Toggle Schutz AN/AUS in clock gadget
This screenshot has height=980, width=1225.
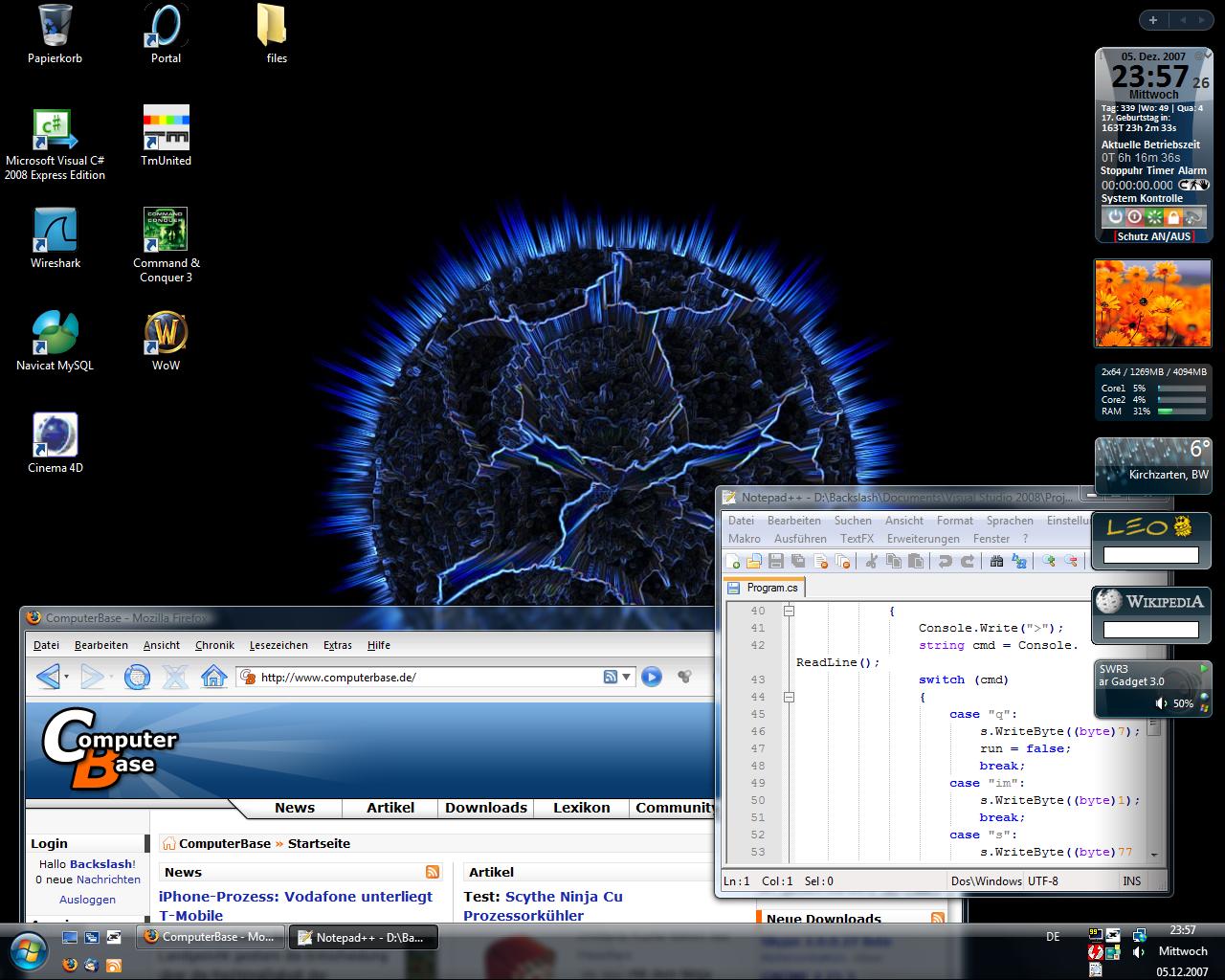pos(1154,236)
